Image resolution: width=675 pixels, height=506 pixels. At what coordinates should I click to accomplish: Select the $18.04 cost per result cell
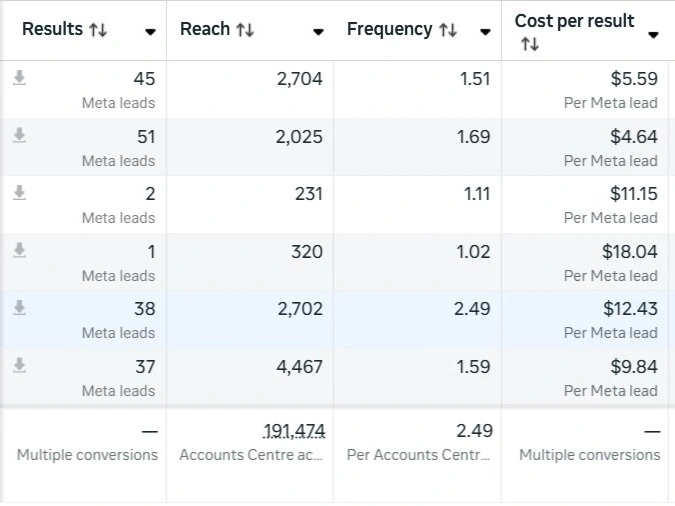pos(629,252)
